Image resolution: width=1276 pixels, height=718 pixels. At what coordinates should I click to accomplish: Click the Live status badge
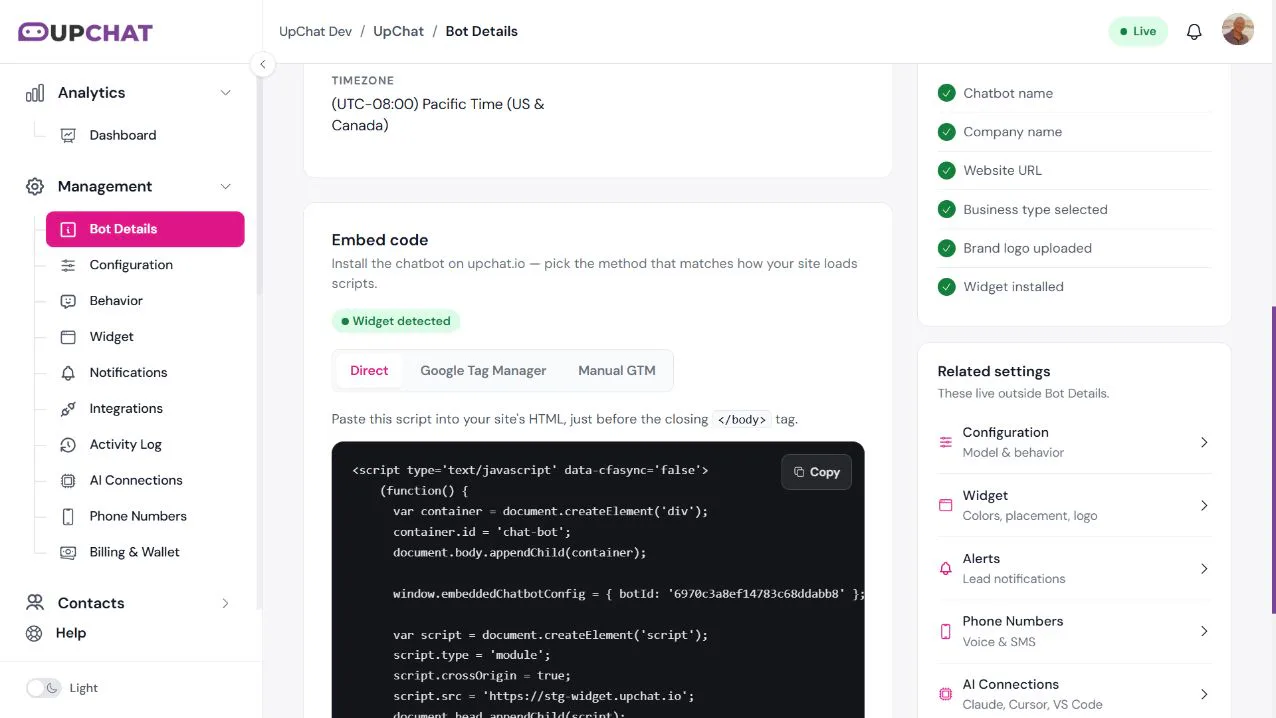point(1138,31)
